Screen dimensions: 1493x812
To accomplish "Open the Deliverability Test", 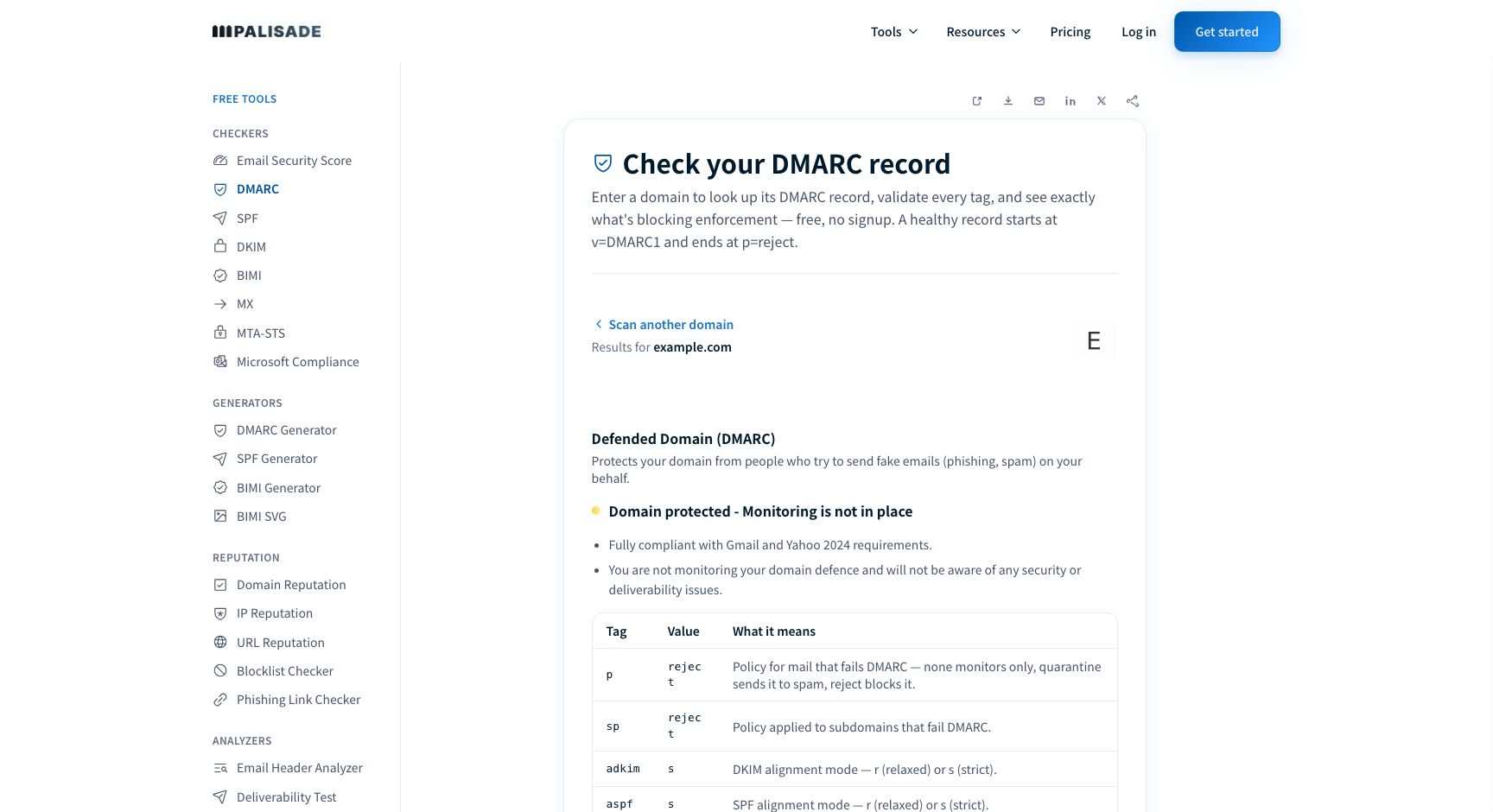I will coord(287,797).
